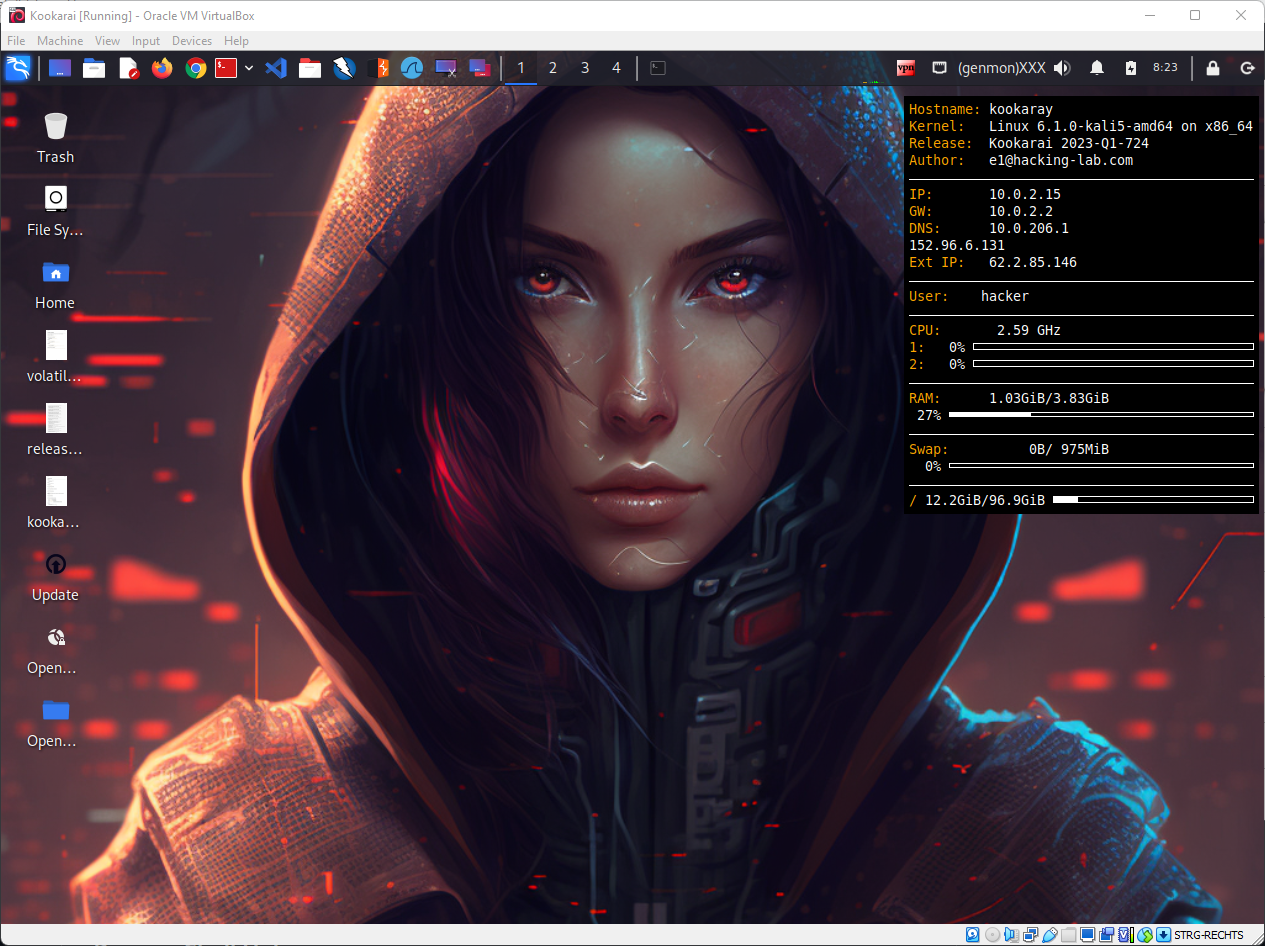Click the Ext IP 62.2.85.146 line
This screenshot has width=1265, height=946.
[x=993, y=262]
